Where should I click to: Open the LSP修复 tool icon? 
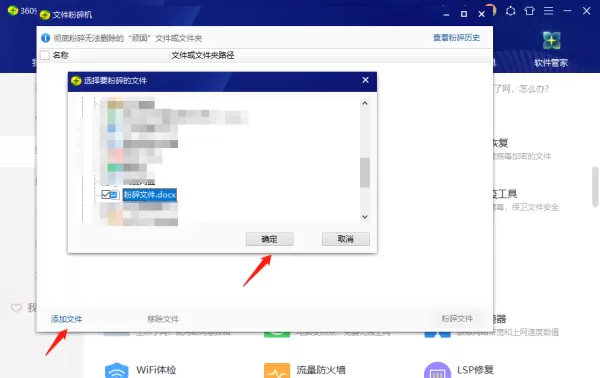437,370
